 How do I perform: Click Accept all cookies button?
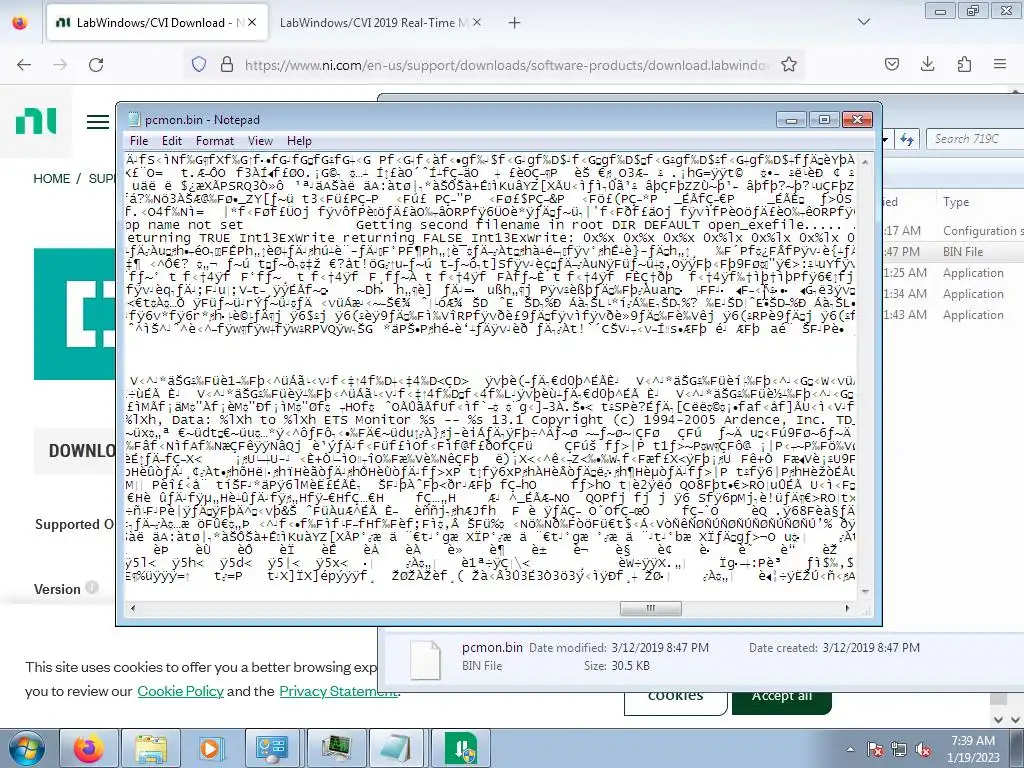point(782,699)
